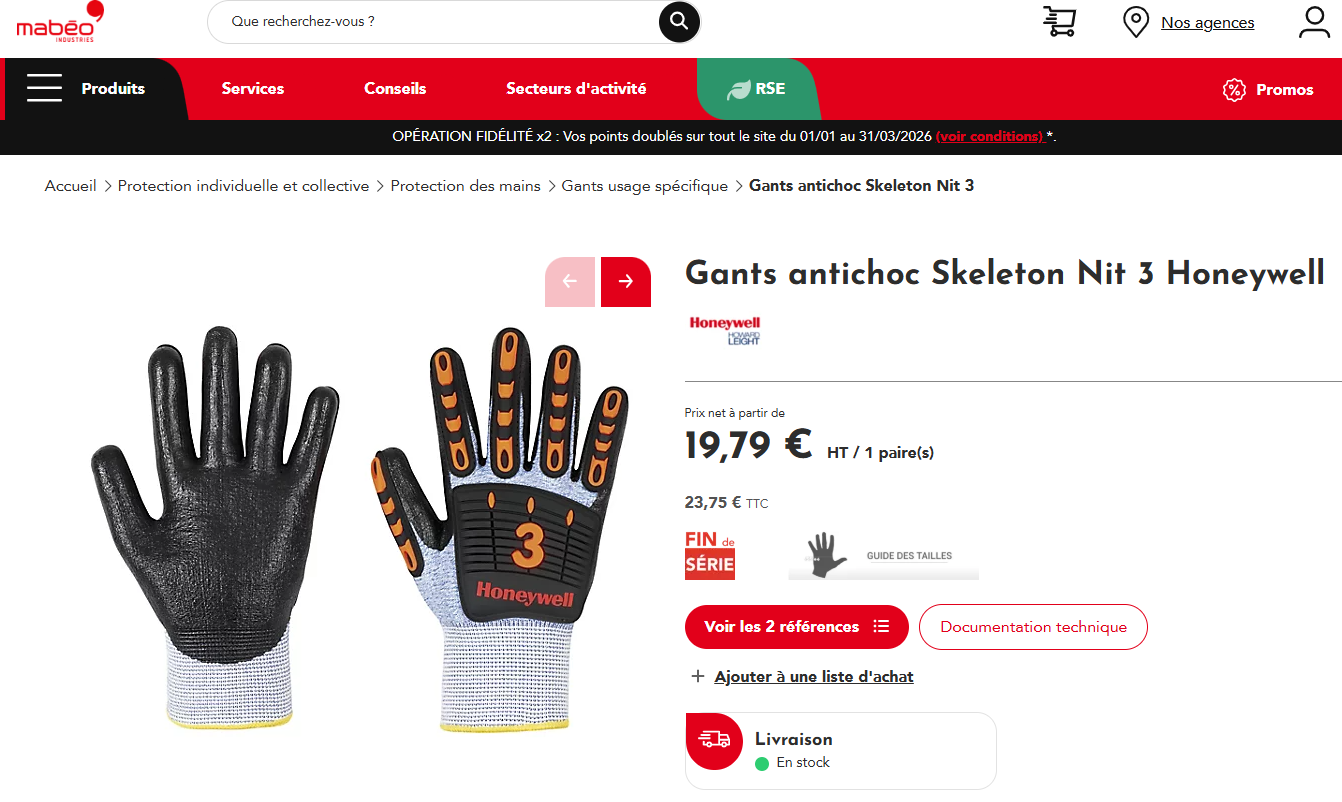Click the map pin agency icon

click(x=1136, y=22)
